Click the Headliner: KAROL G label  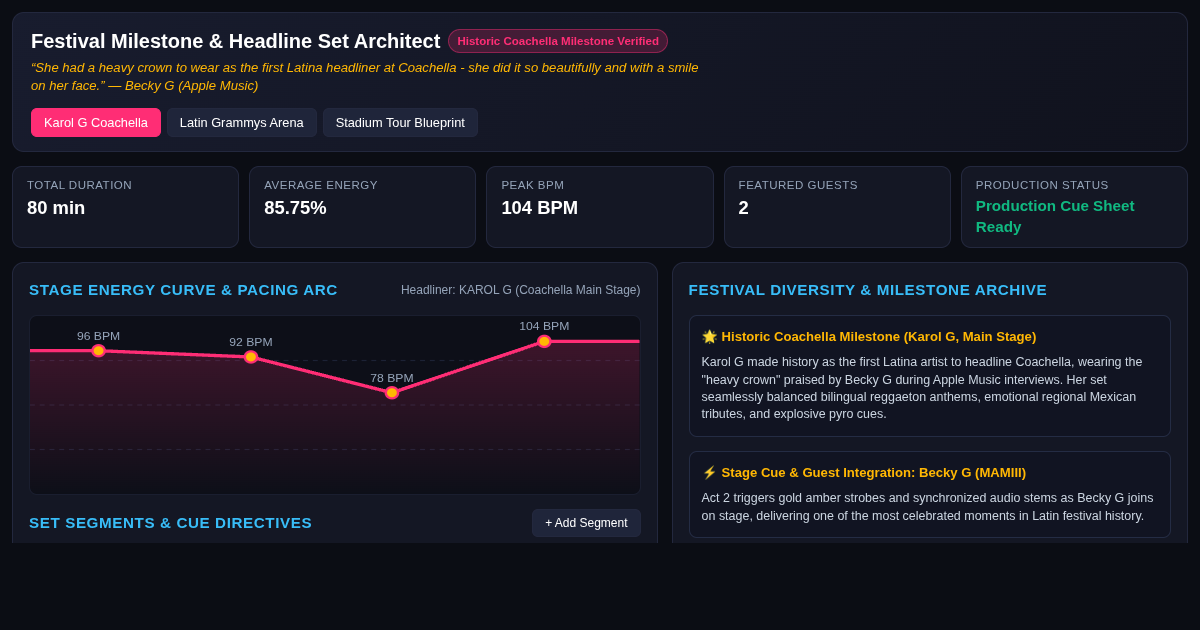[x=521, y=290]
